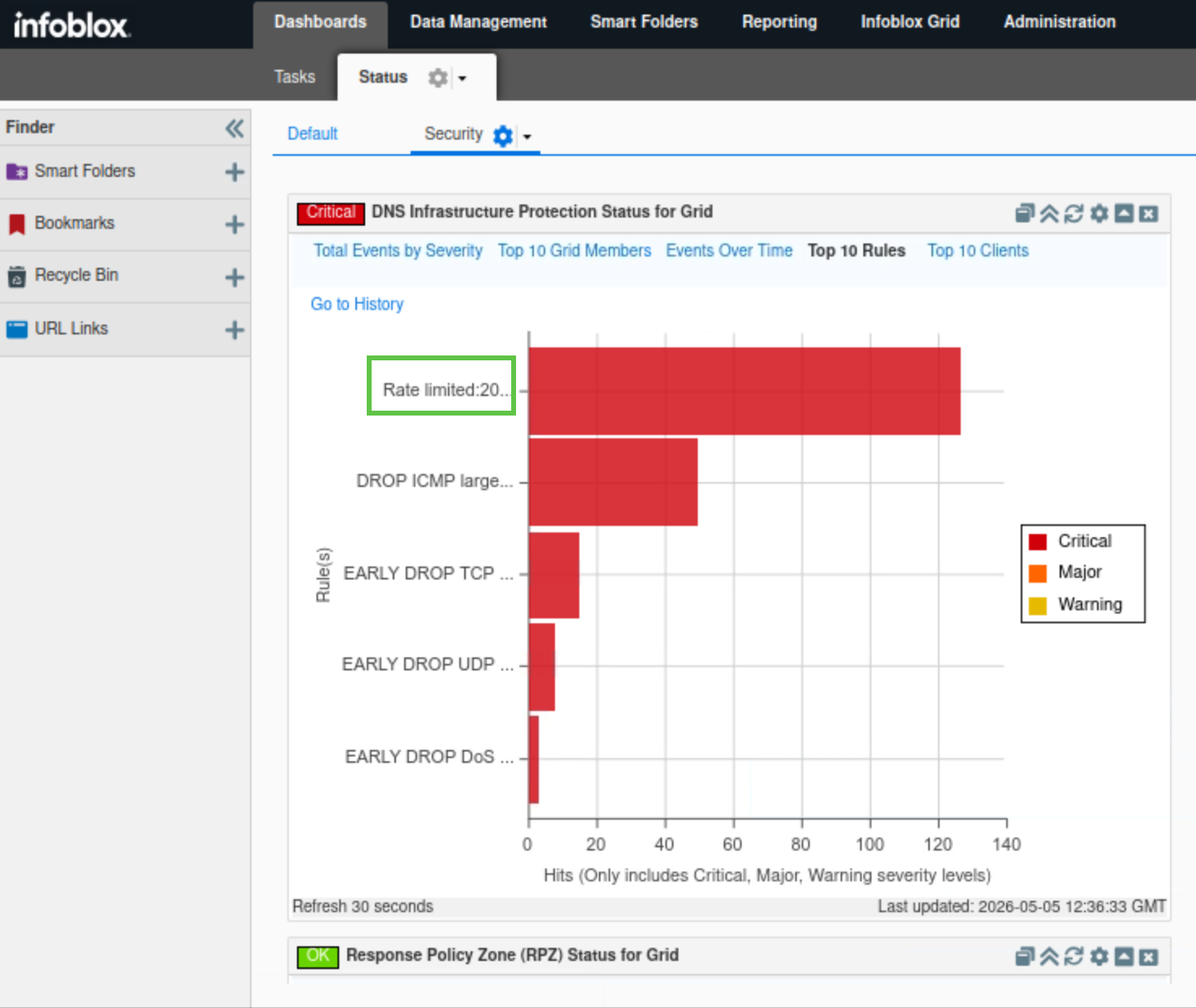Open the Data Management tab
Image resolution: width=1196 pixels, height=1008 pixels.
tap(479, 23)
